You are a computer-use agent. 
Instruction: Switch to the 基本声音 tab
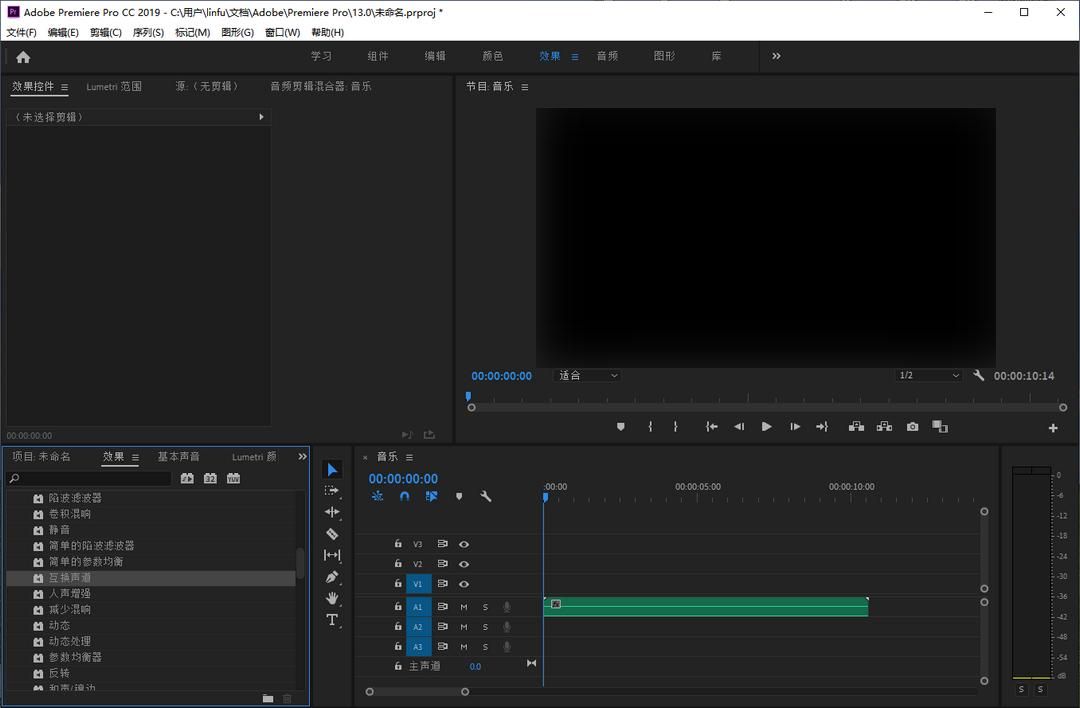click(178, 457)
